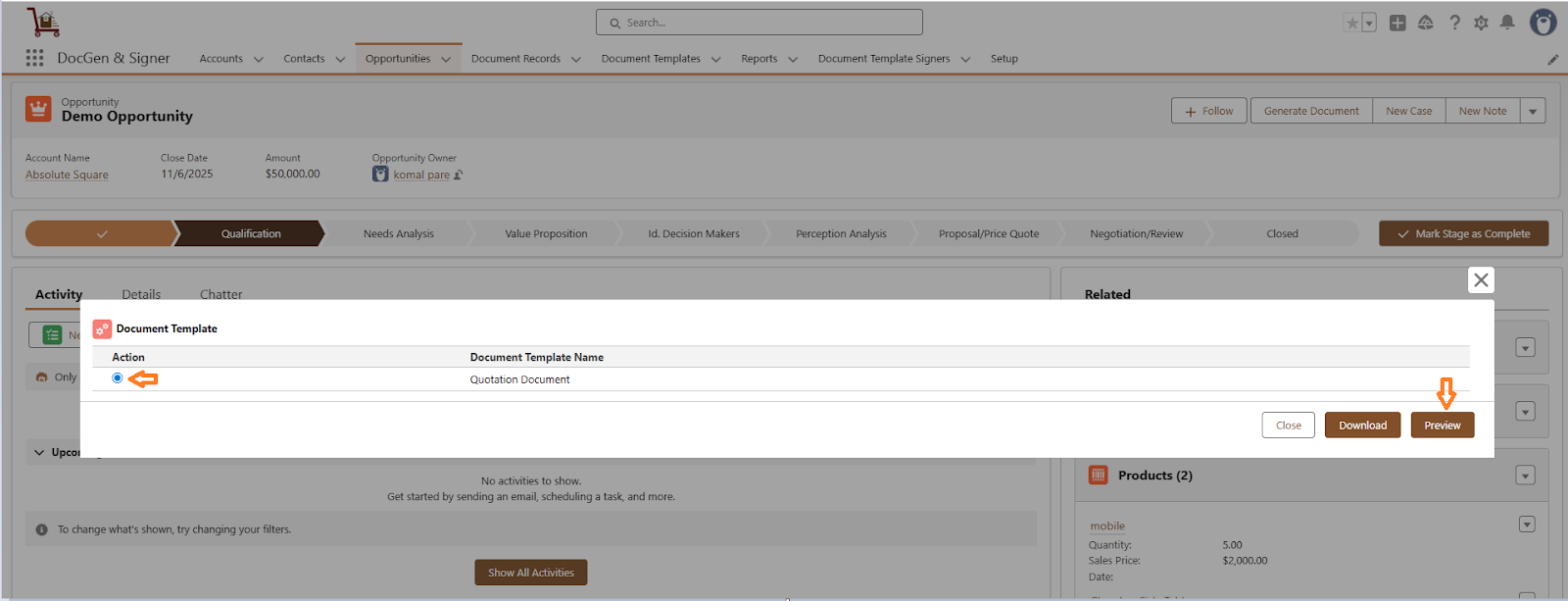Expand the Products related list dropdown
The image size is (1568, 601).
pos(1525,476)
